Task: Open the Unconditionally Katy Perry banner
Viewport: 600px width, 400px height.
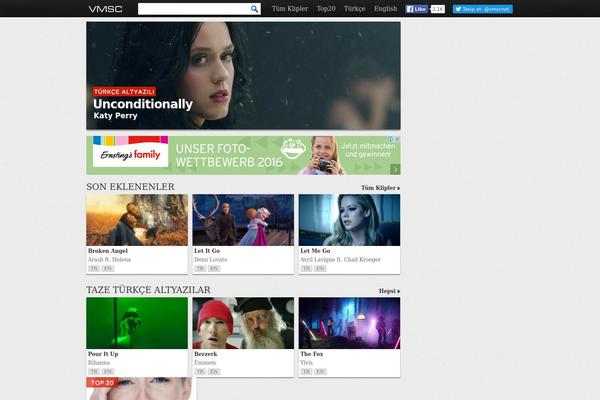Action: 243,75
